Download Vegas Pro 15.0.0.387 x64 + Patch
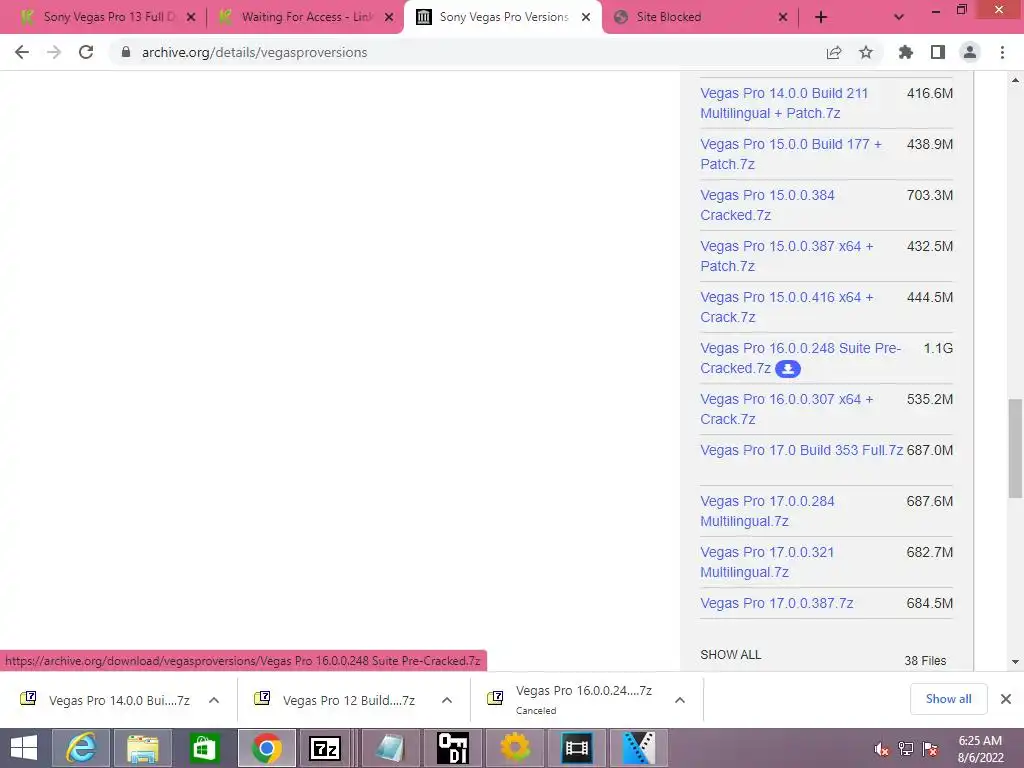 point(786,256)
